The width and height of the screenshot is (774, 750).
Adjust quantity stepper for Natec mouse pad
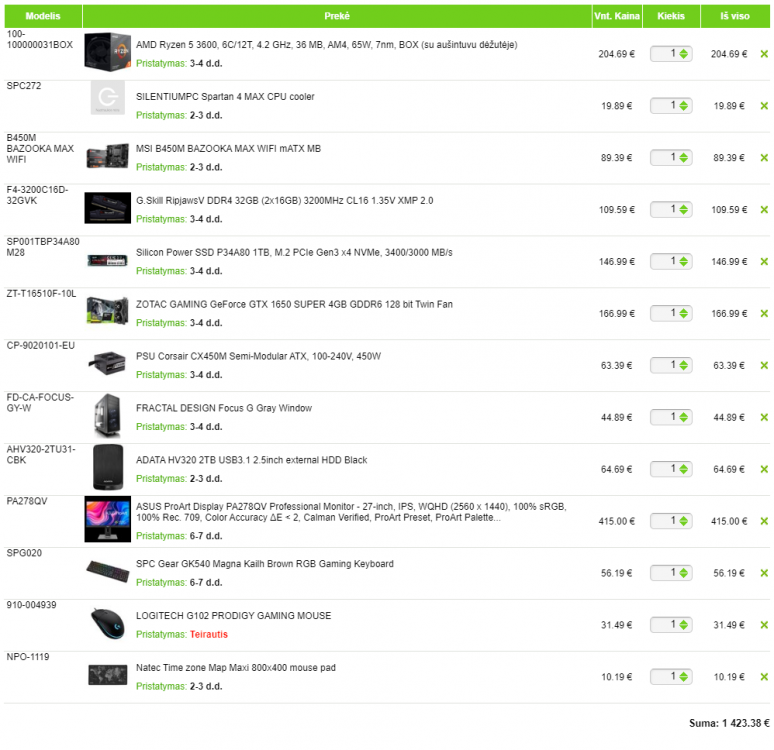click(x=683, y=676)
